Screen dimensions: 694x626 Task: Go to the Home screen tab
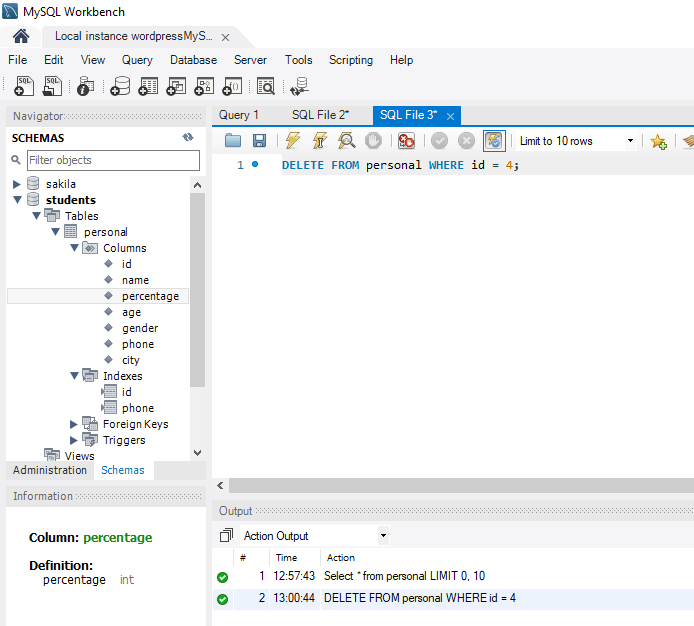(21, 36)
